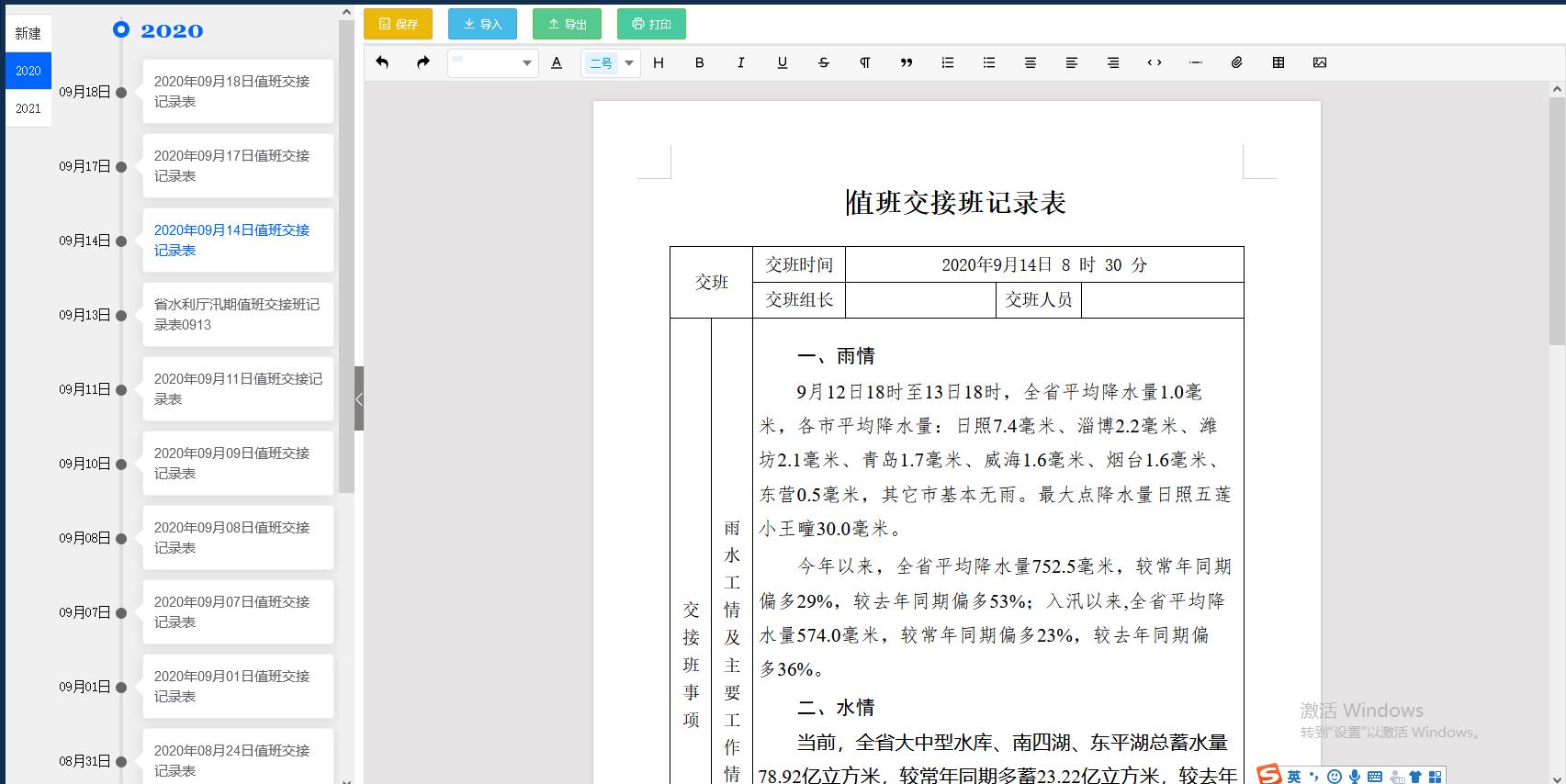Image resolution: width=1566 pixels, height=784 pixels.
Task: Click the 二、水情 section heading
Action: click(836, 708)
